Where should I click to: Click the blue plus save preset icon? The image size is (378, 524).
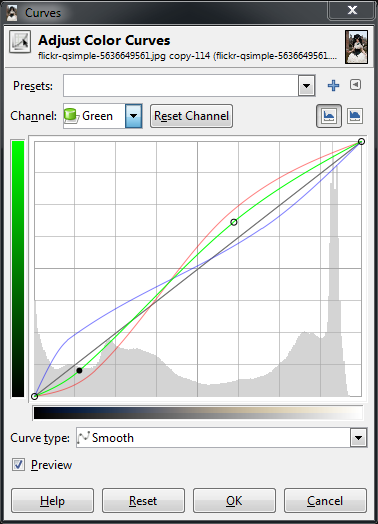pyautogui.click(x=333, y=86)
